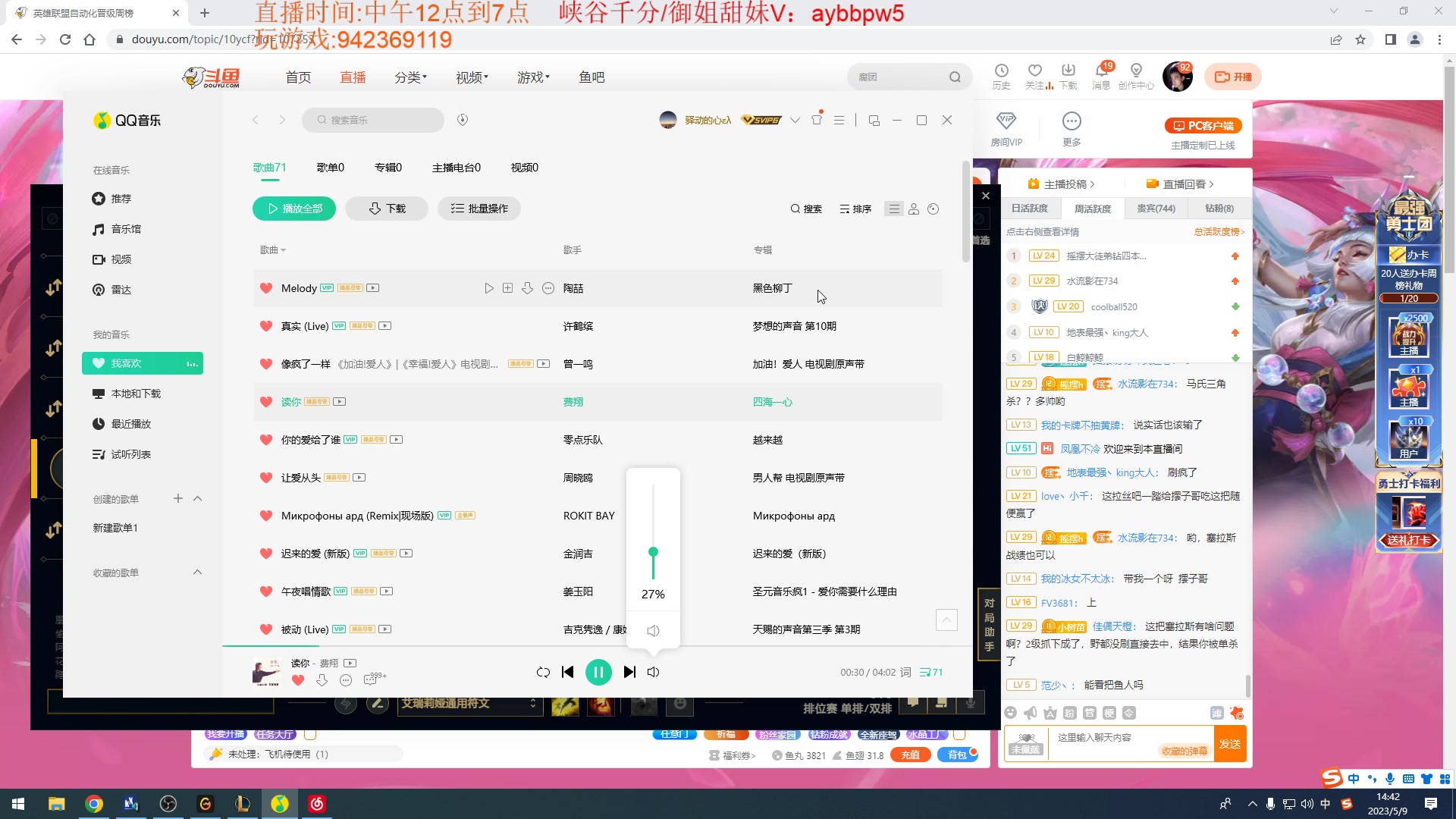Show lyrics with the 词 button

click(x=905, y=672)
